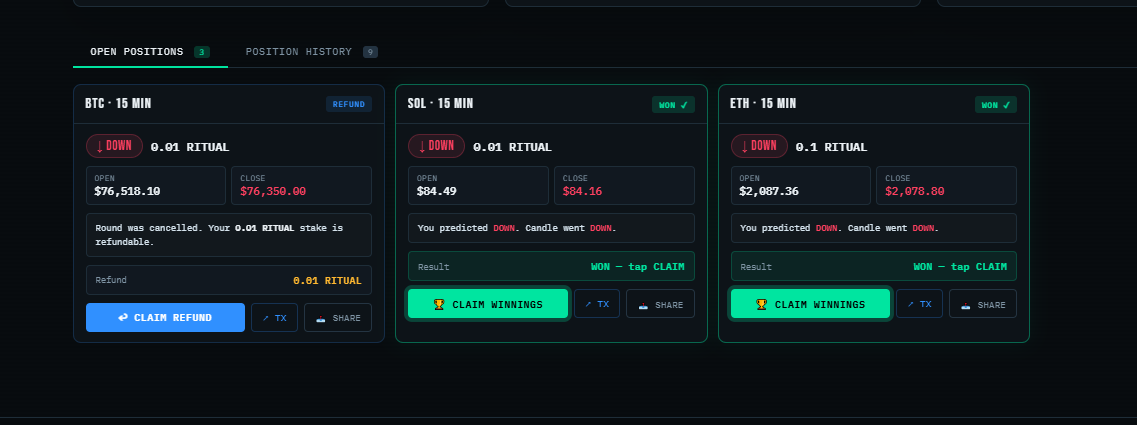Viewport: 1137px width, 425px height.
Task: Click the SOL prediction outcome message
Action: click(x=551, y=228)
